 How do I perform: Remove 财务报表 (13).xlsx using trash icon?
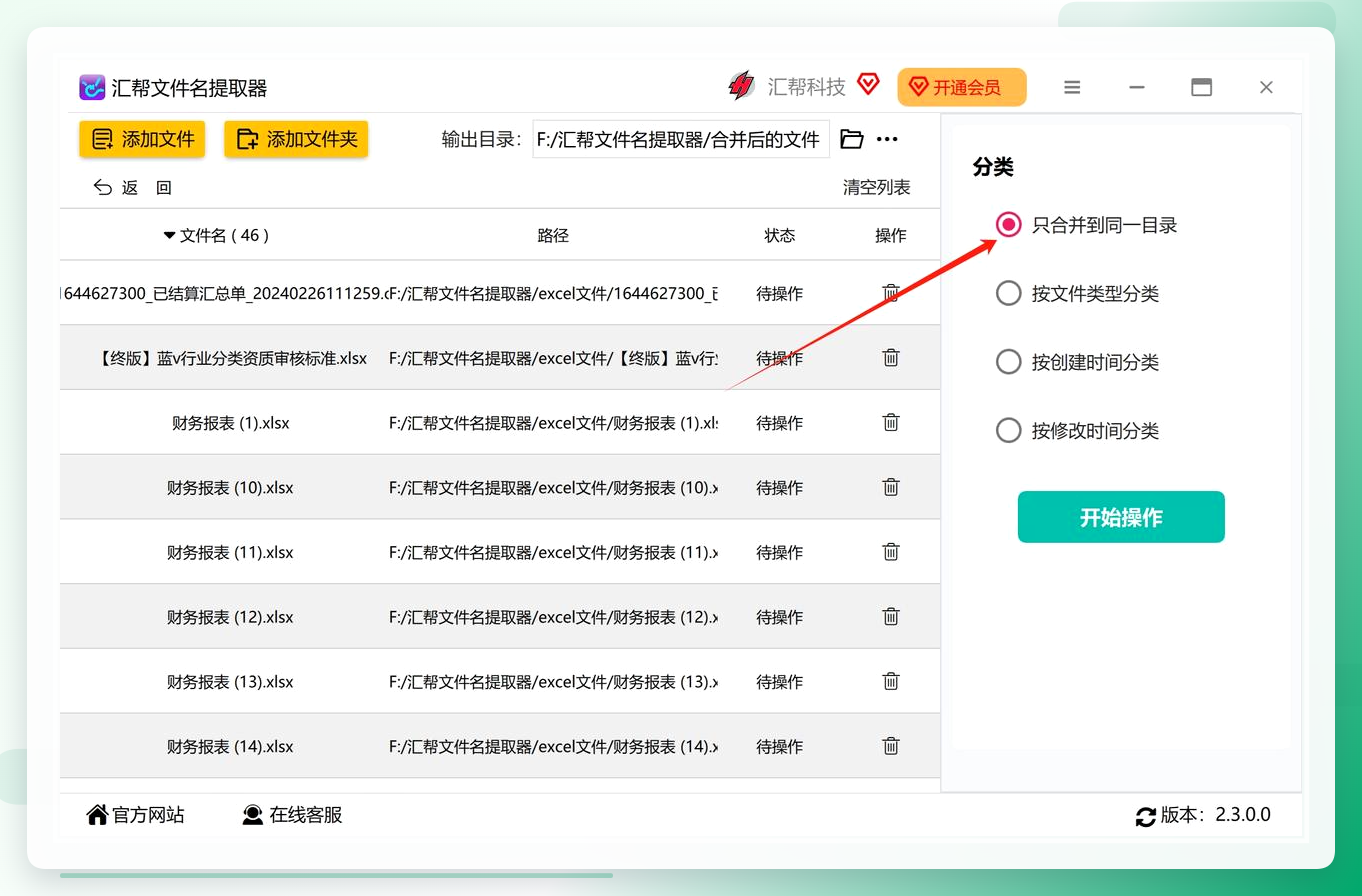click(x=891, y=681)
